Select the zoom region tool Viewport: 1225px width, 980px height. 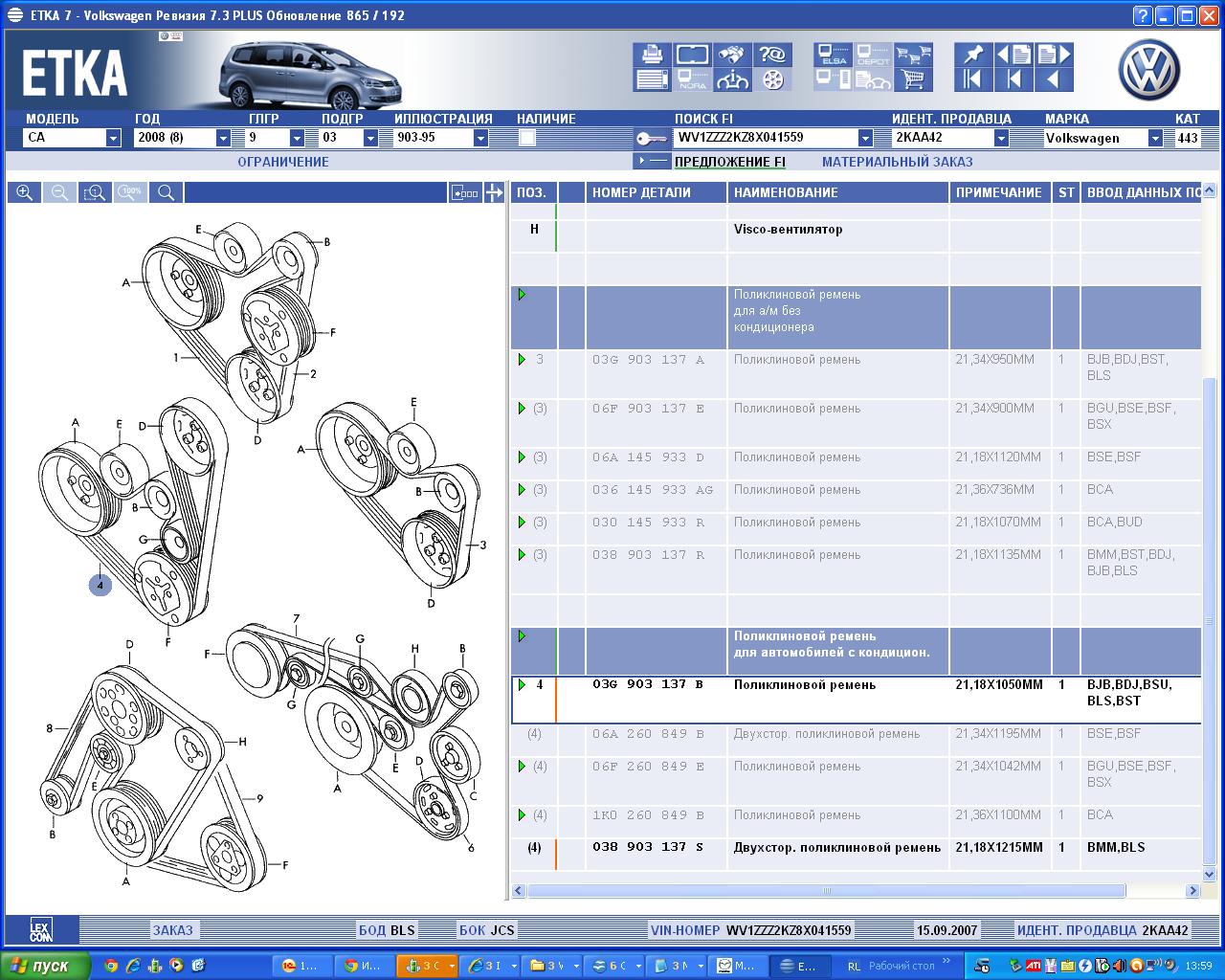(95, 192)
